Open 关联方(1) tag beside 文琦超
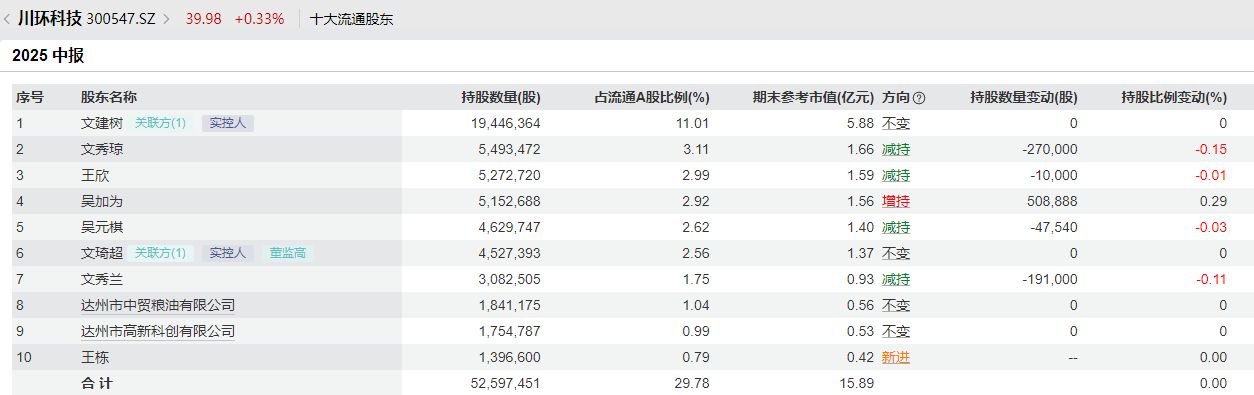 (x=161, y=254)
